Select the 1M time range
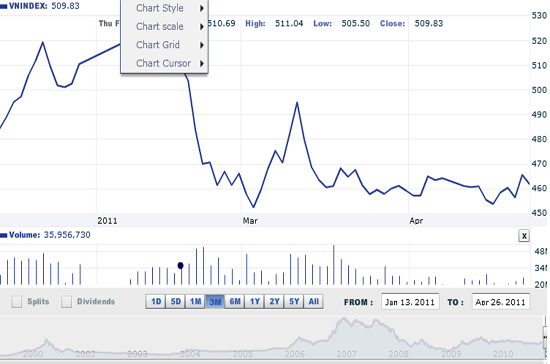 pos(195,302)
